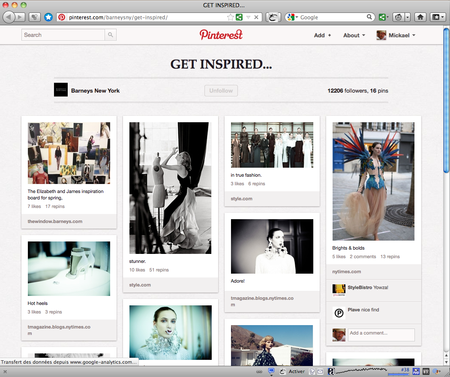Open style.com link under stunner. pin

coord(140,285)
